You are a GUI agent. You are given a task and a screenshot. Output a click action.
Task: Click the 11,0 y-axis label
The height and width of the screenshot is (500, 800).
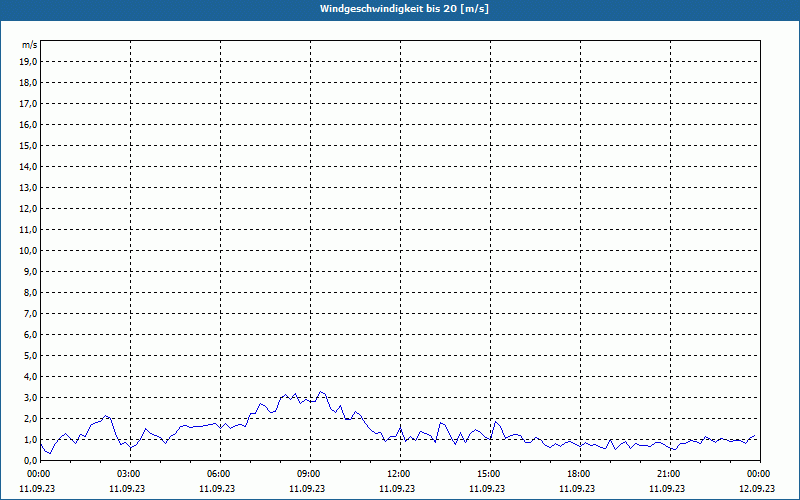(x=28, y=230)
